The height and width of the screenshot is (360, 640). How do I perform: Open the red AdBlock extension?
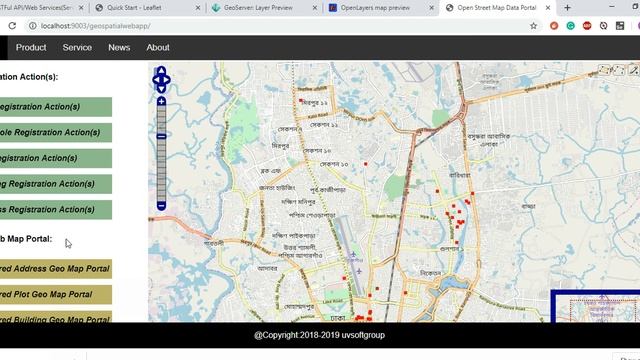[x=587, y=26]
